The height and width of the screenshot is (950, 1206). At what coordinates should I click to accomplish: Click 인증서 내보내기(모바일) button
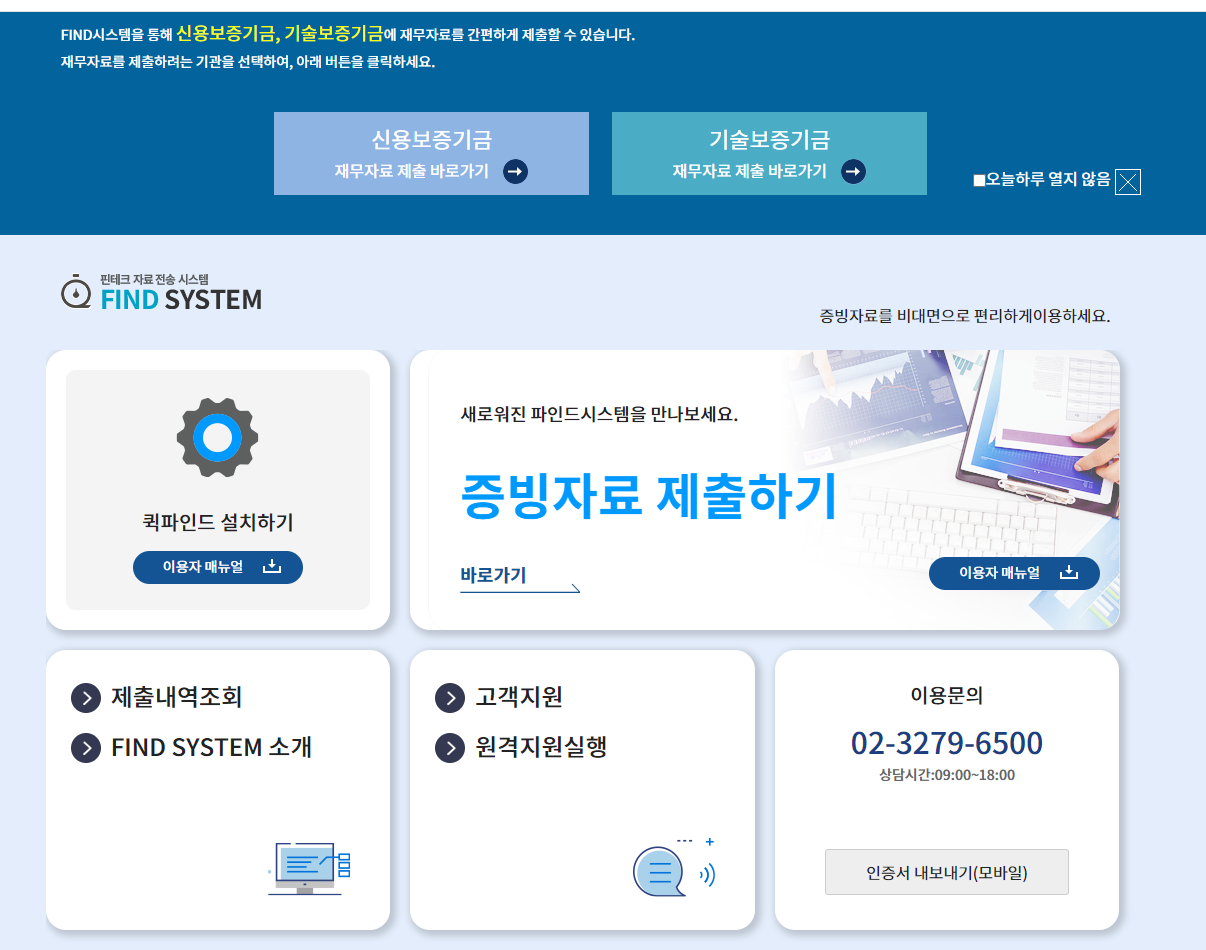pos(947,872)
